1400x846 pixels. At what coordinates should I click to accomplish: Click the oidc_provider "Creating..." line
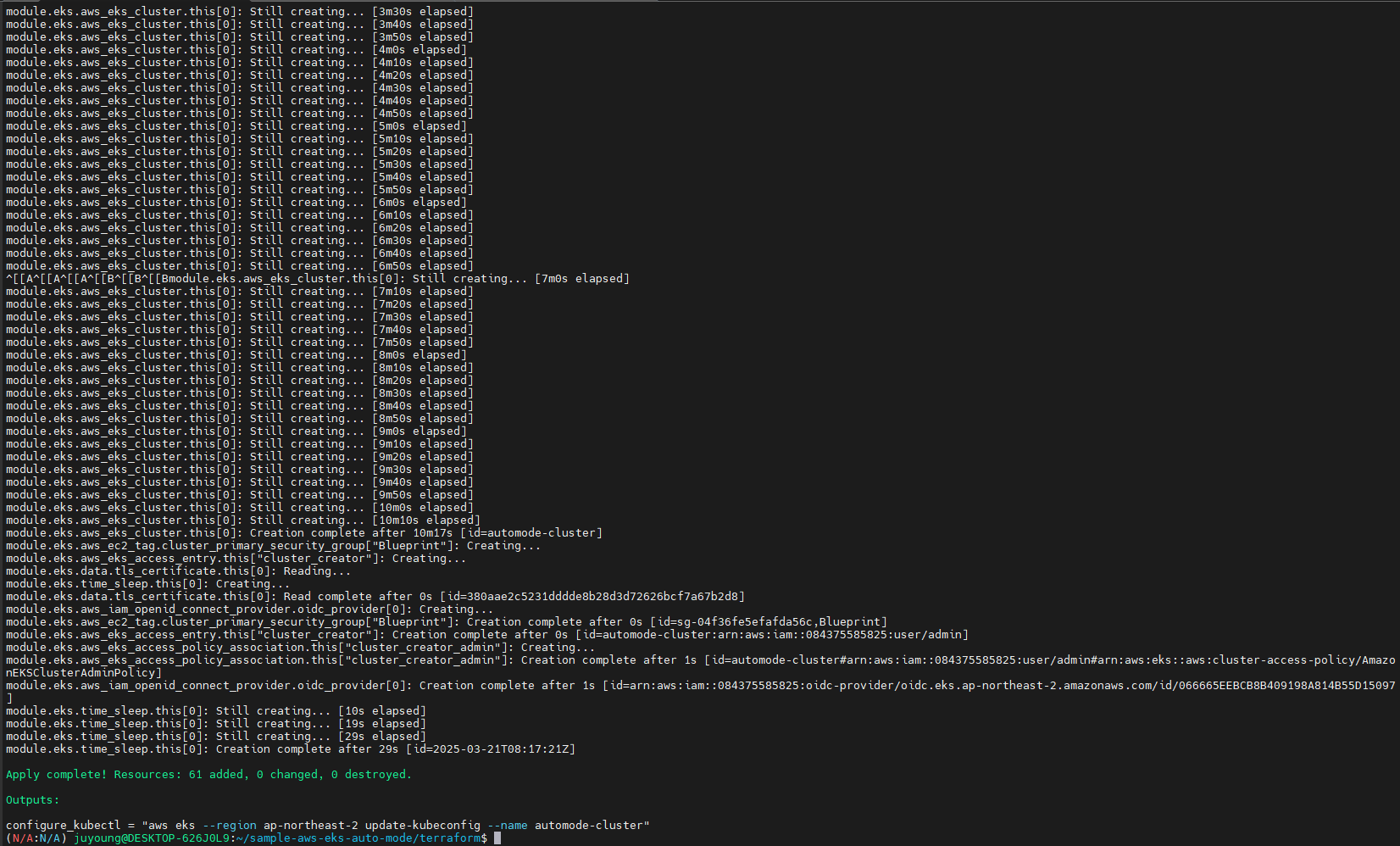250,609
